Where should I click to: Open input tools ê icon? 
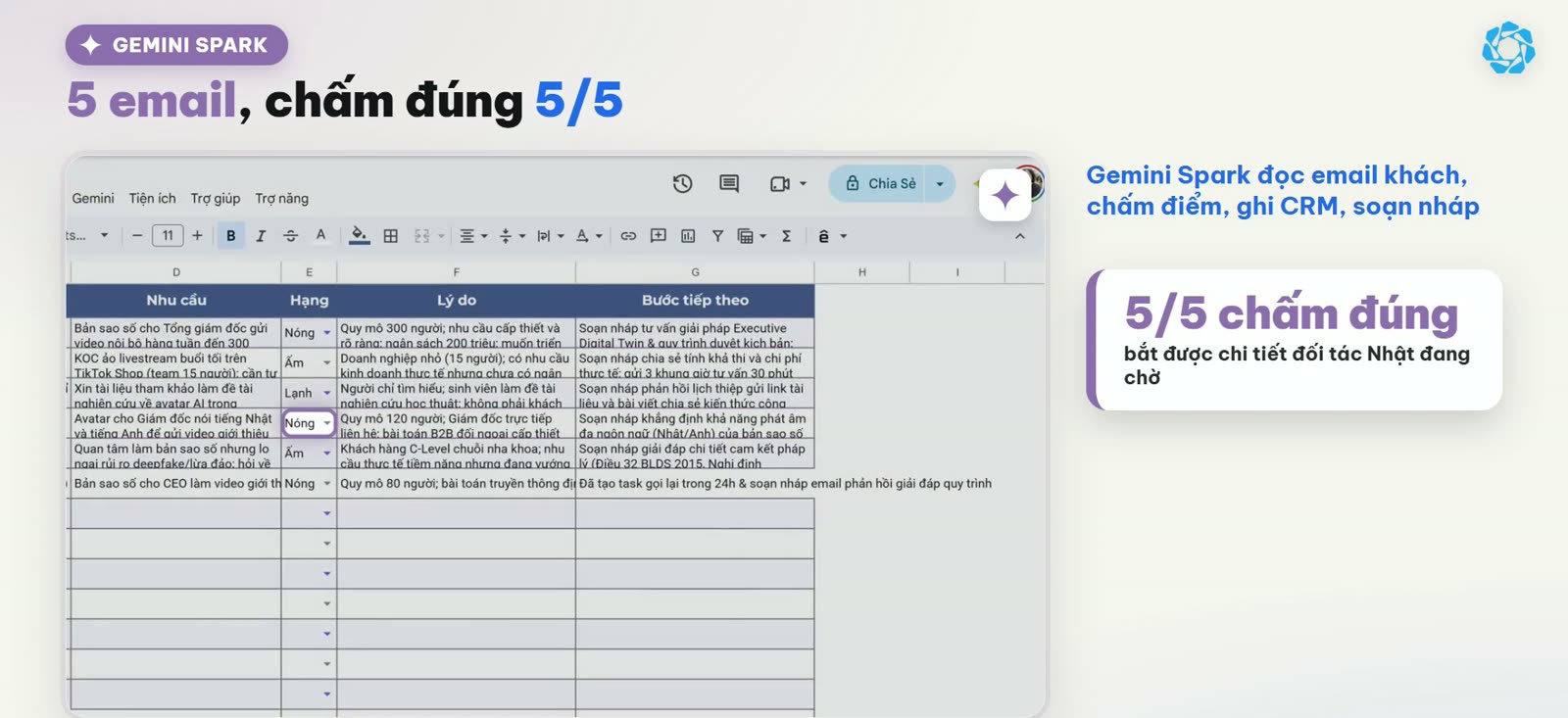[823, 236]
